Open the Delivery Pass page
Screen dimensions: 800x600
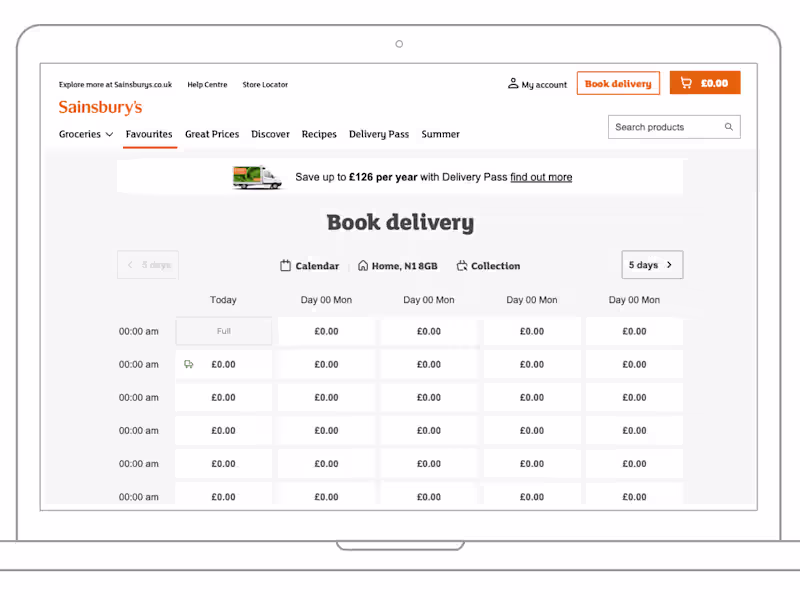coord(379,133)
